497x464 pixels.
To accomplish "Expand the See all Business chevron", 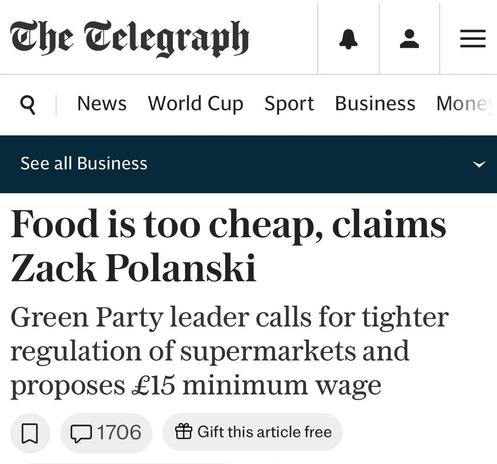I will pos(479,164).
